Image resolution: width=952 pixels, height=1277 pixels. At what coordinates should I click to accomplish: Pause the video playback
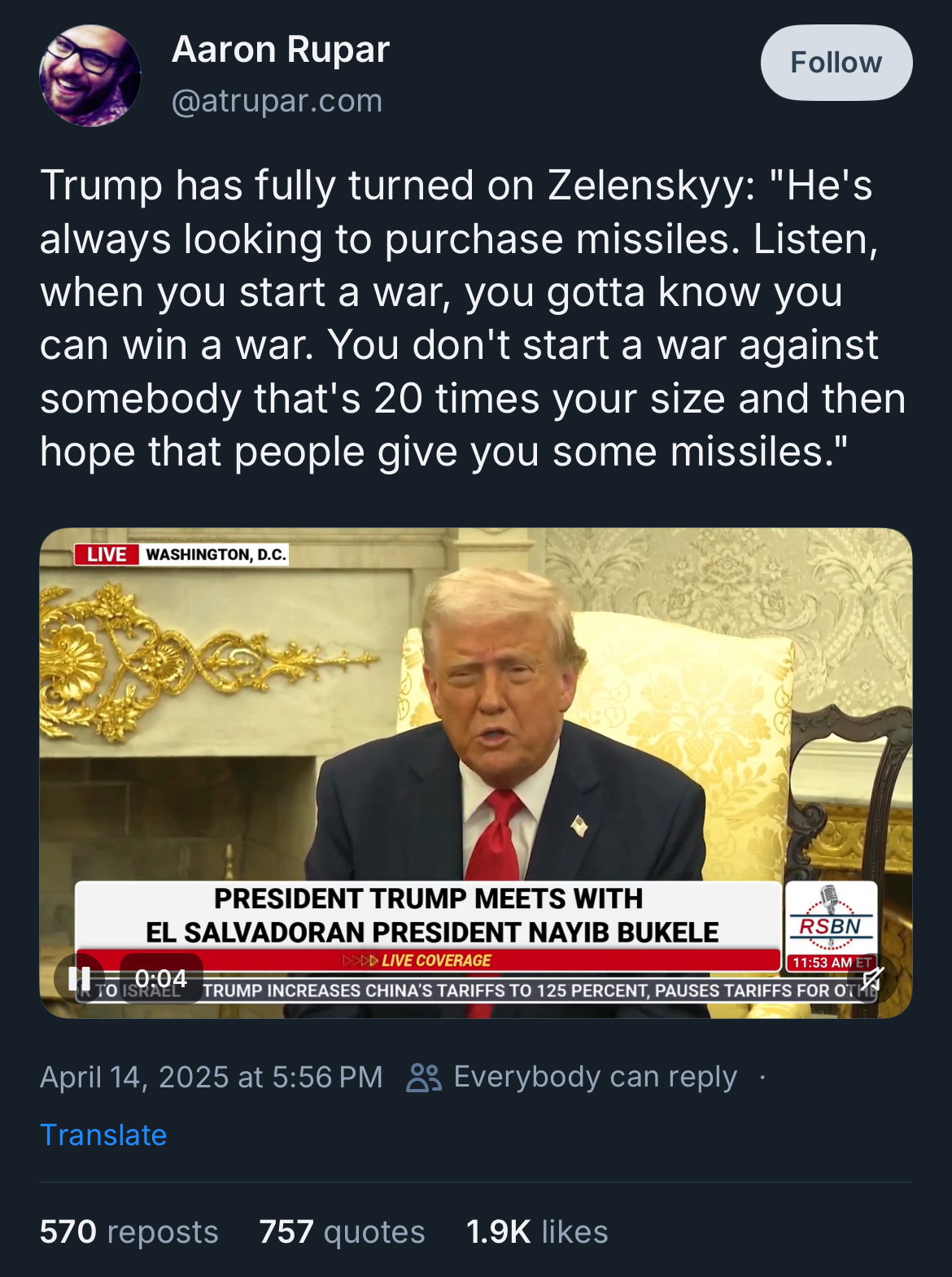coord(79,978)
